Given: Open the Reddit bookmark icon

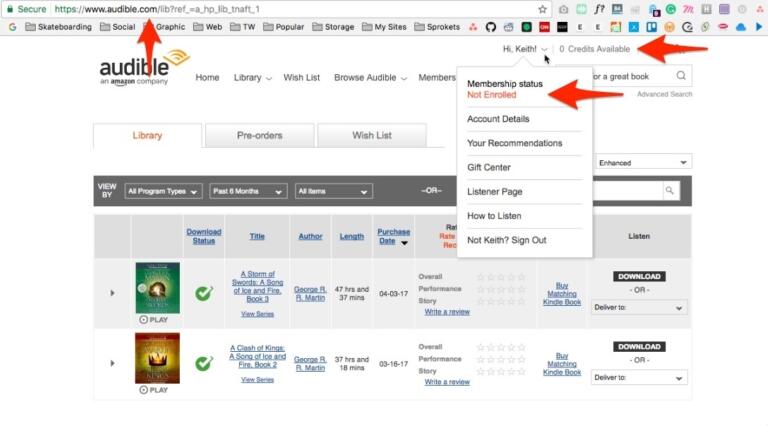Looking at the screenshot, I should (x=508, y=27).
